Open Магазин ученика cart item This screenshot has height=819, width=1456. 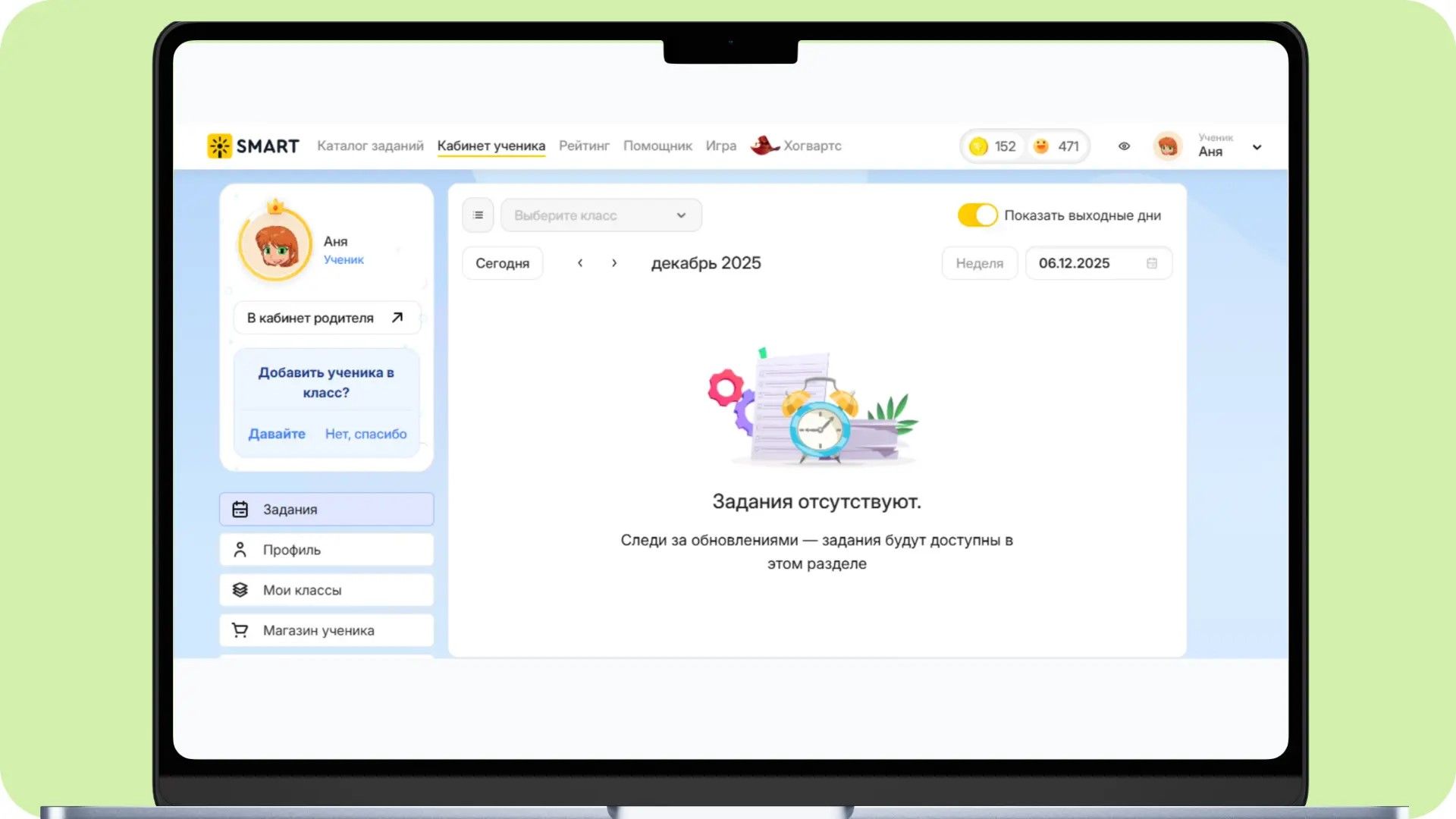pyautogui.click(x=327, y=630)
